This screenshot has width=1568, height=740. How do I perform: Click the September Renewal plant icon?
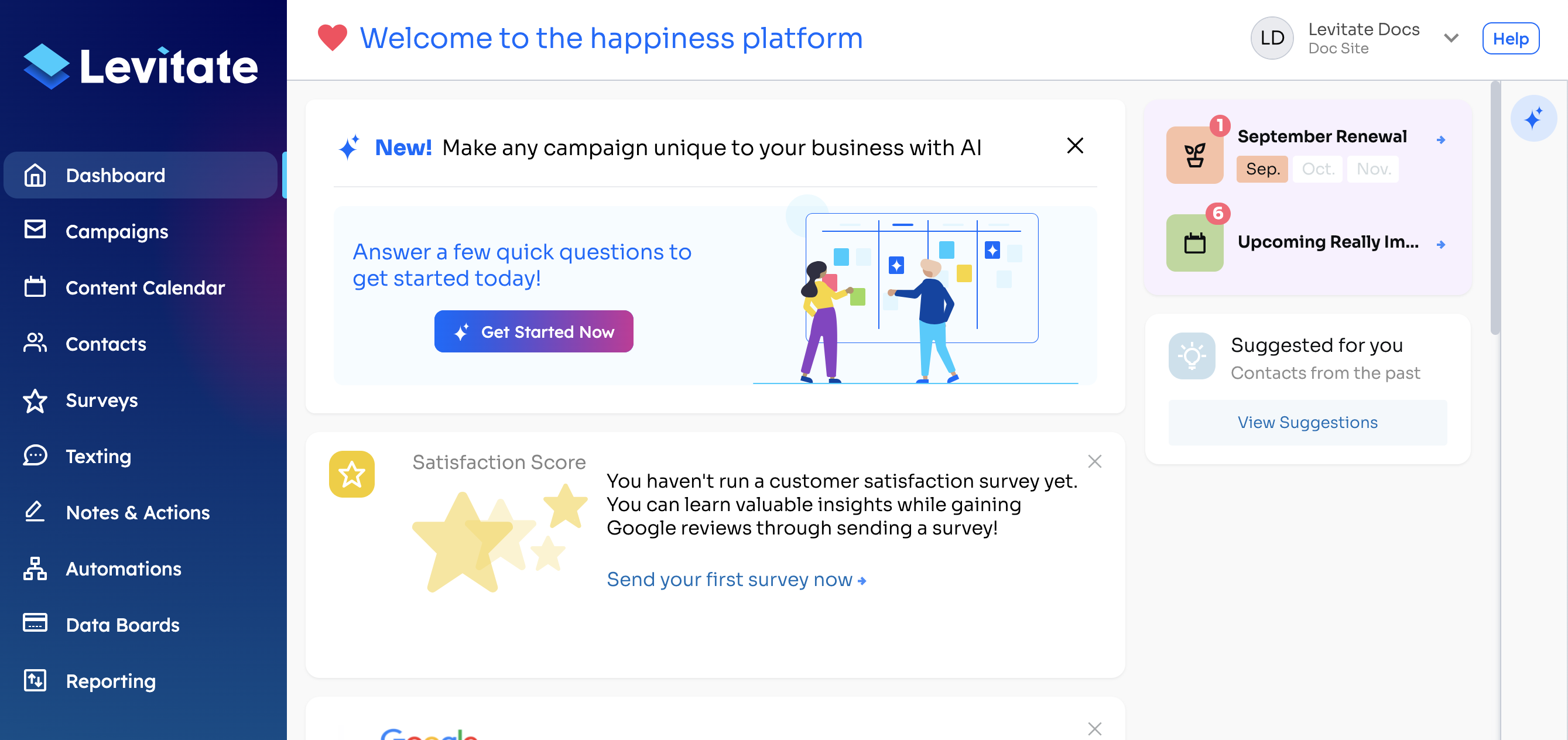coord(1194,155)
